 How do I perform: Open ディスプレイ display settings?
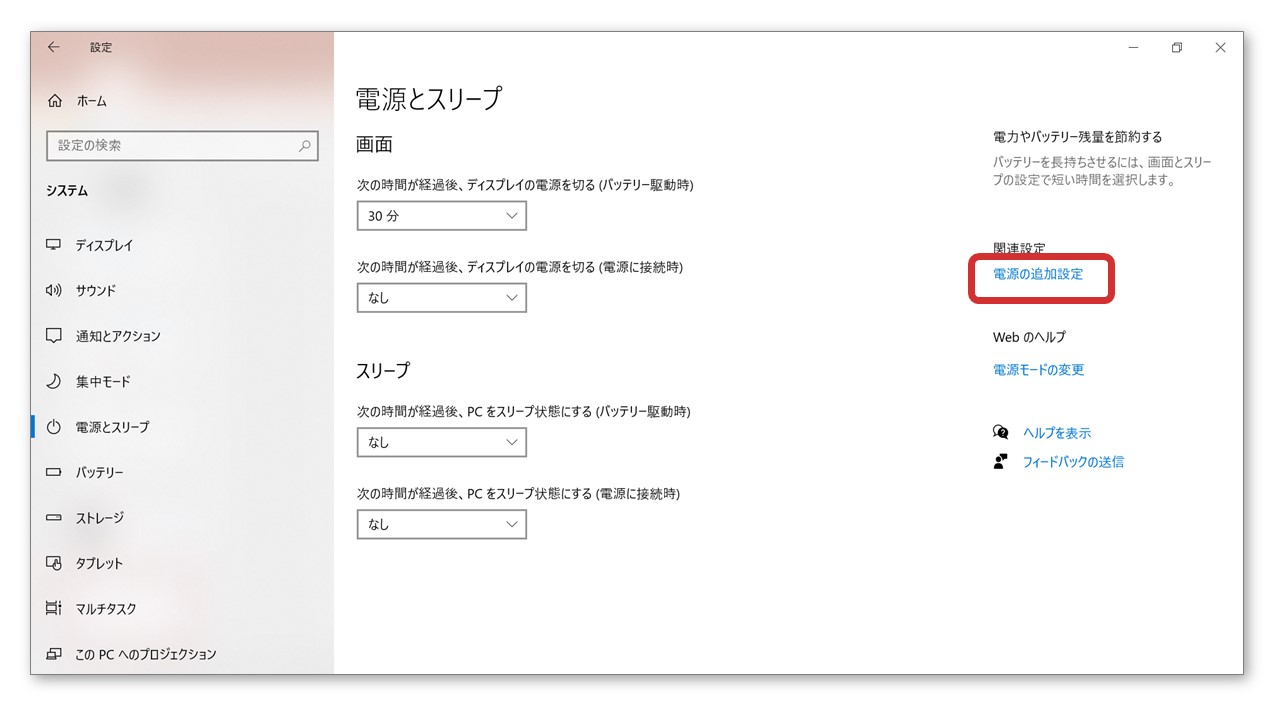pyautogui.click(x=104, y=245)
